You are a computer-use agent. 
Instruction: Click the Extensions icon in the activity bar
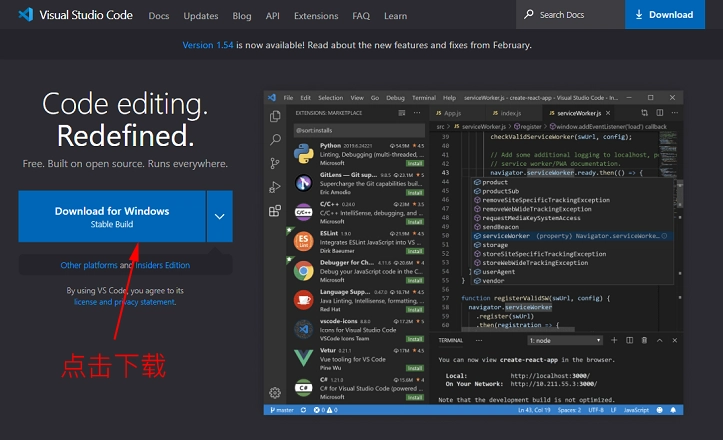click(x=275, y=211)
